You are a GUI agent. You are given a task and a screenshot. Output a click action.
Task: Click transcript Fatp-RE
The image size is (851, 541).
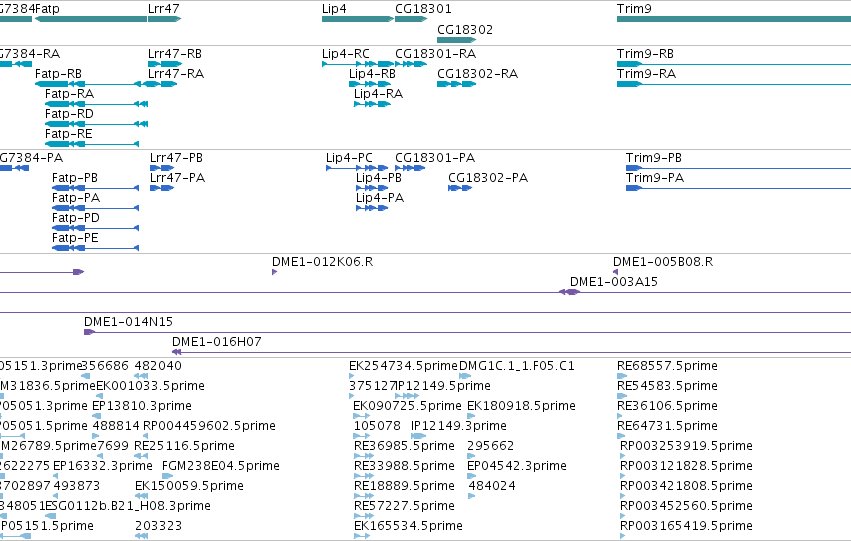point(69,134)
